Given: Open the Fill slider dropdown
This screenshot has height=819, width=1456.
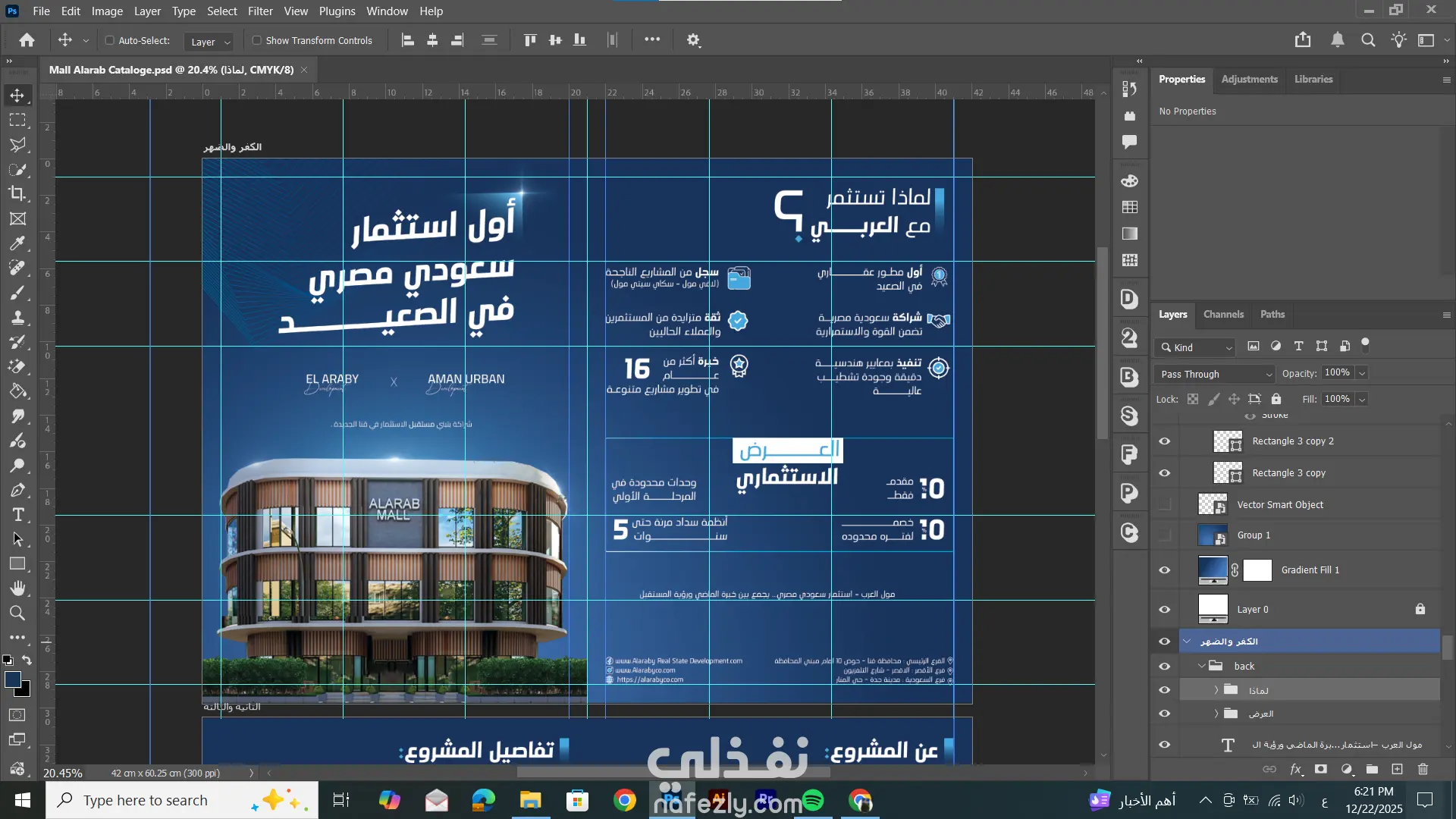Looking at the screenshot, I should pyautogui.click(x=1362, y=400).
